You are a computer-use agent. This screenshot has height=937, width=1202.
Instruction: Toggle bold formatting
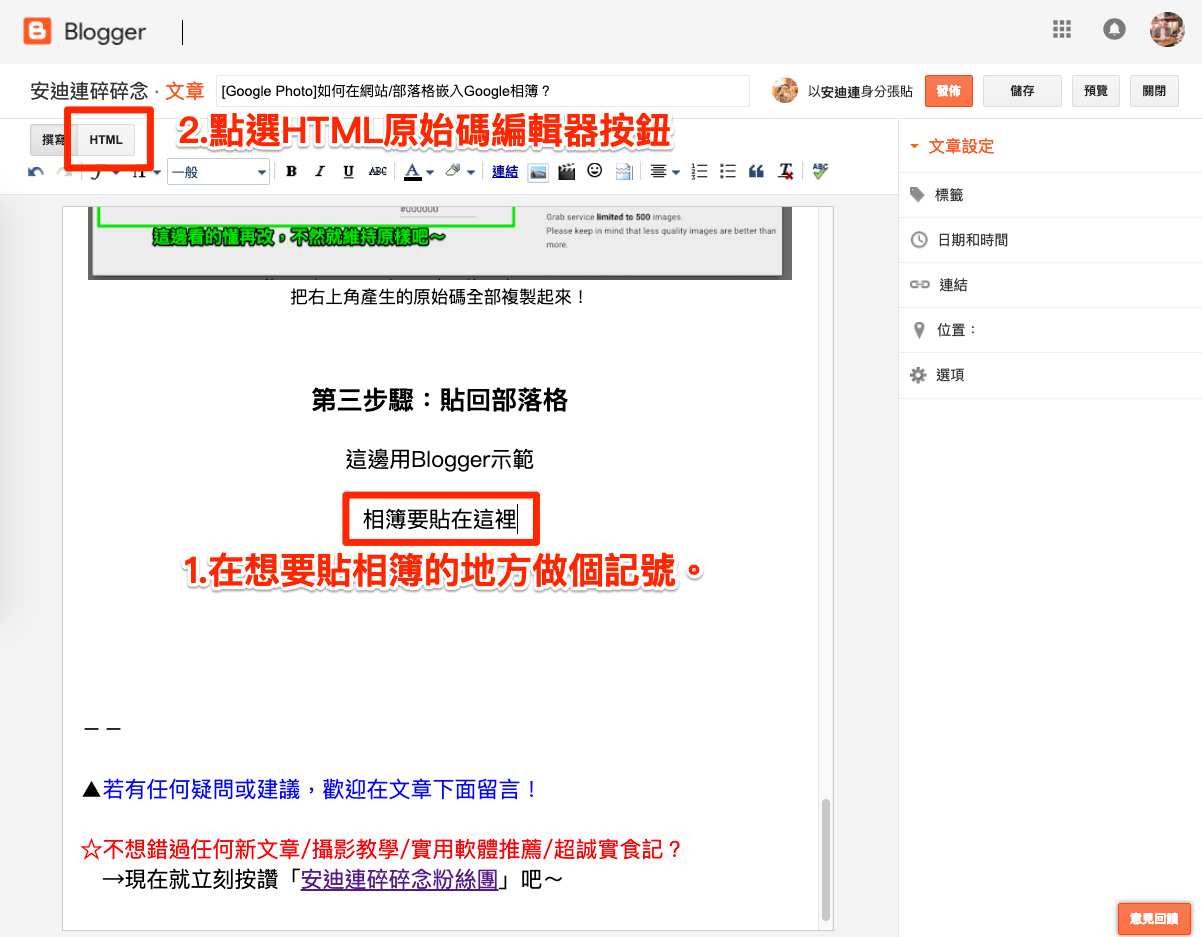[291, 172]
